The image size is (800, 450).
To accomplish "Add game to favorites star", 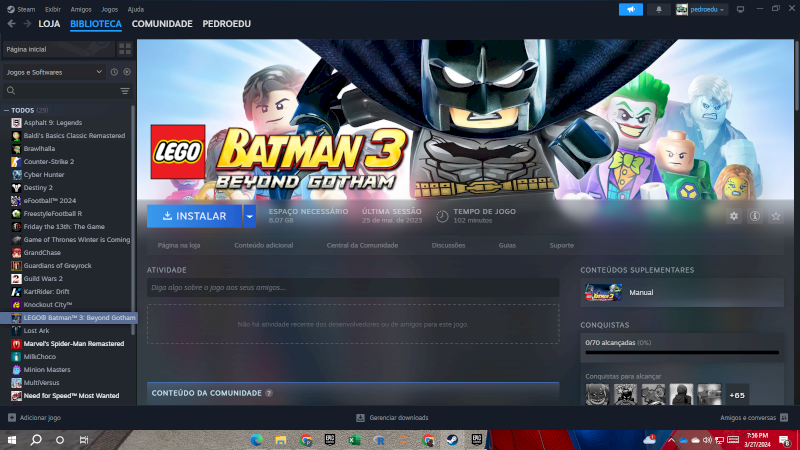I will click(x=776, y=216).
